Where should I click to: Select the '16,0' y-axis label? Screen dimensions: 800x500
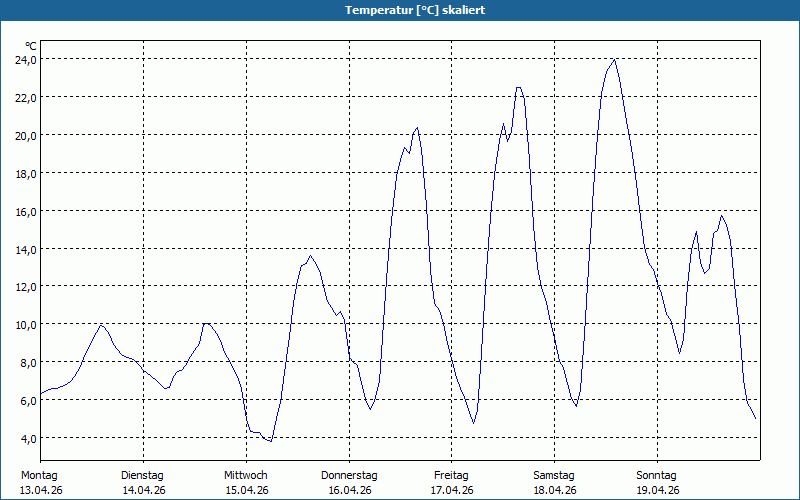click(26, 211)
